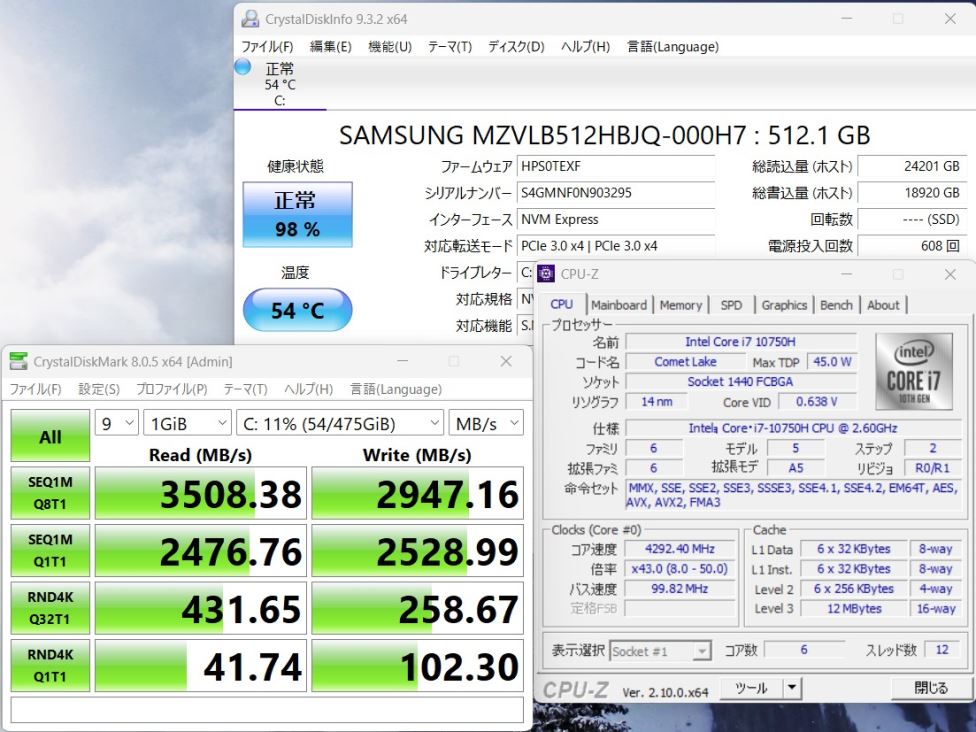Click the RND4K Q32T1 write result 258.67
This screenshot has width=976, height=732.
[417, 608]
